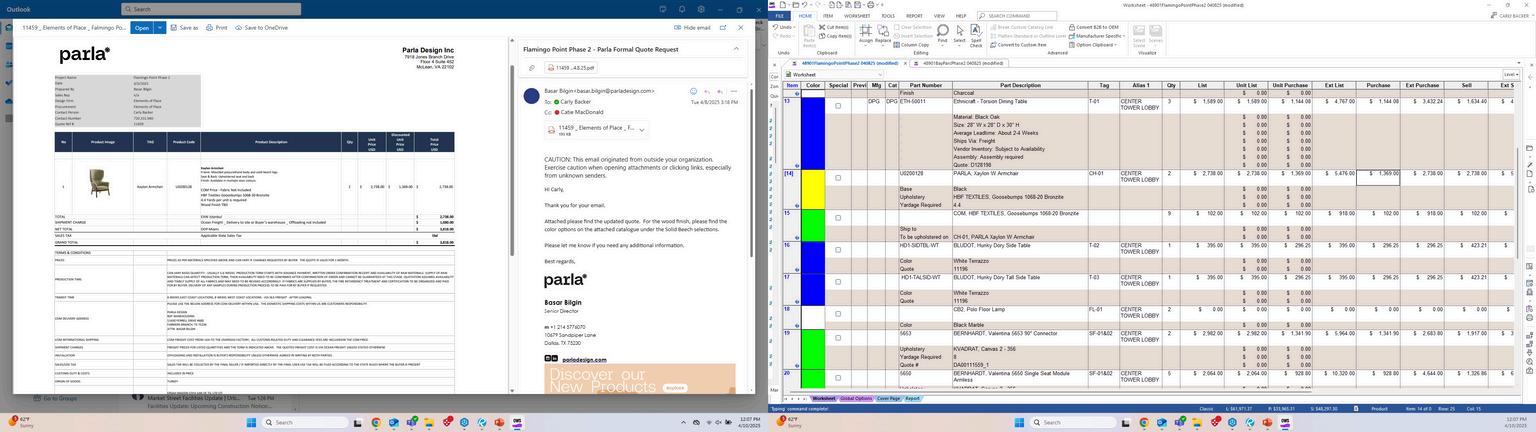Switch to the ITEM ribbon tab
Screen dimensions: 1536x432
pos(828,16)
